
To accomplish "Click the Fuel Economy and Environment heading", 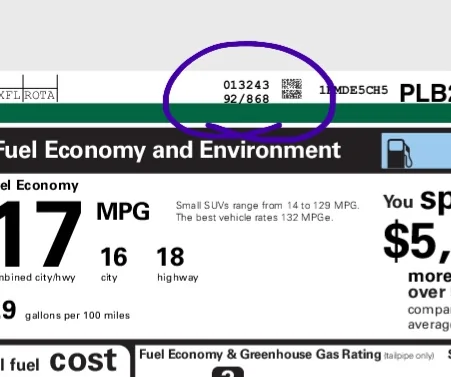I will [x=170, y=150].
